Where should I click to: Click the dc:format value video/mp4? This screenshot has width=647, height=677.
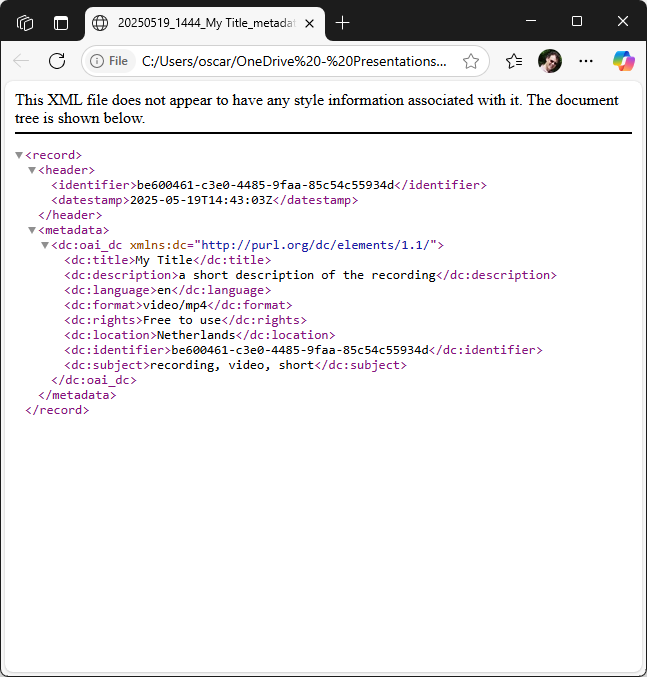[175, 305]
